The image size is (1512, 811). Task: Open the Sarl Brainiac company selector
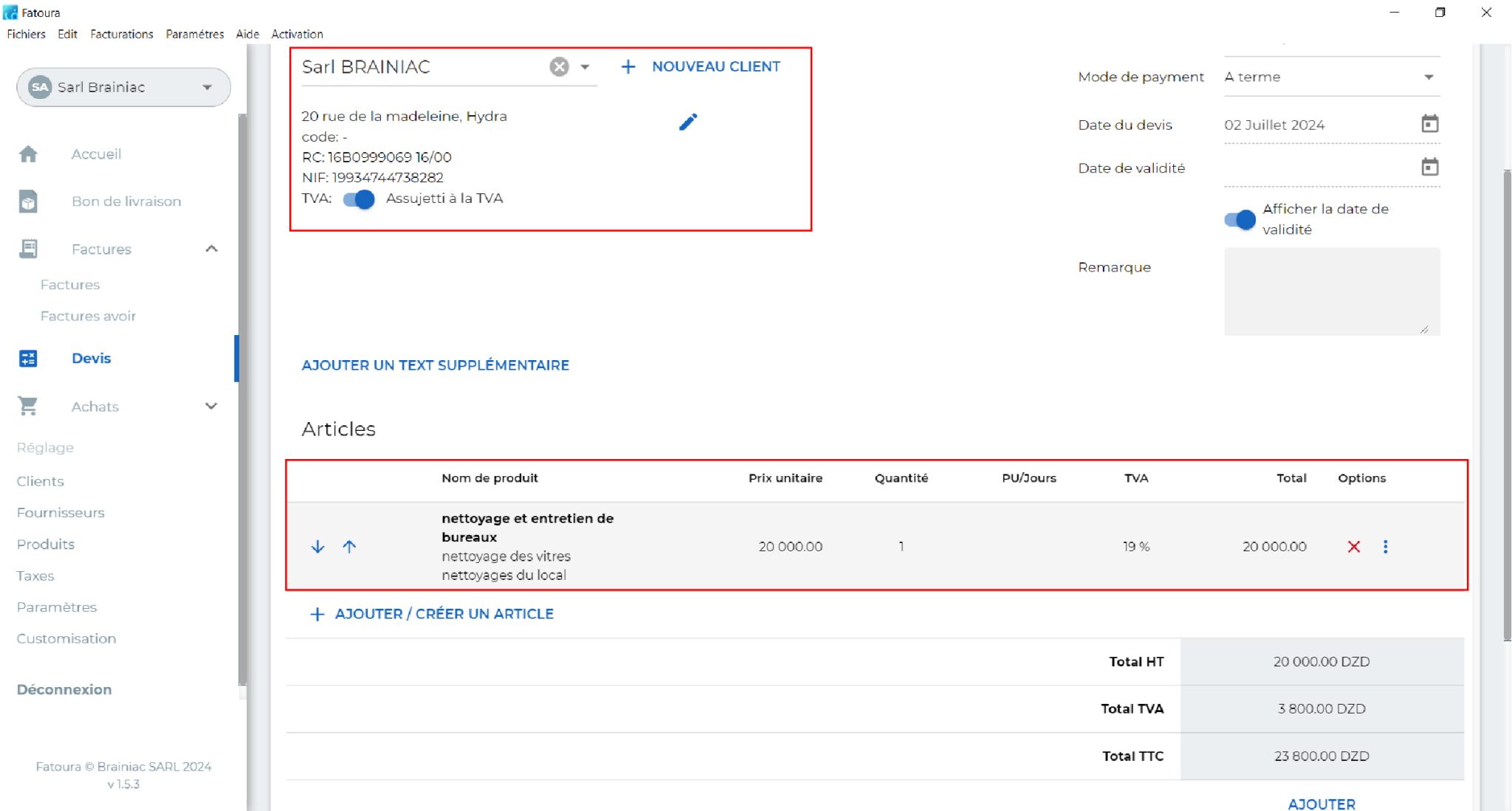pyautogui.click(x=123, y=87)
